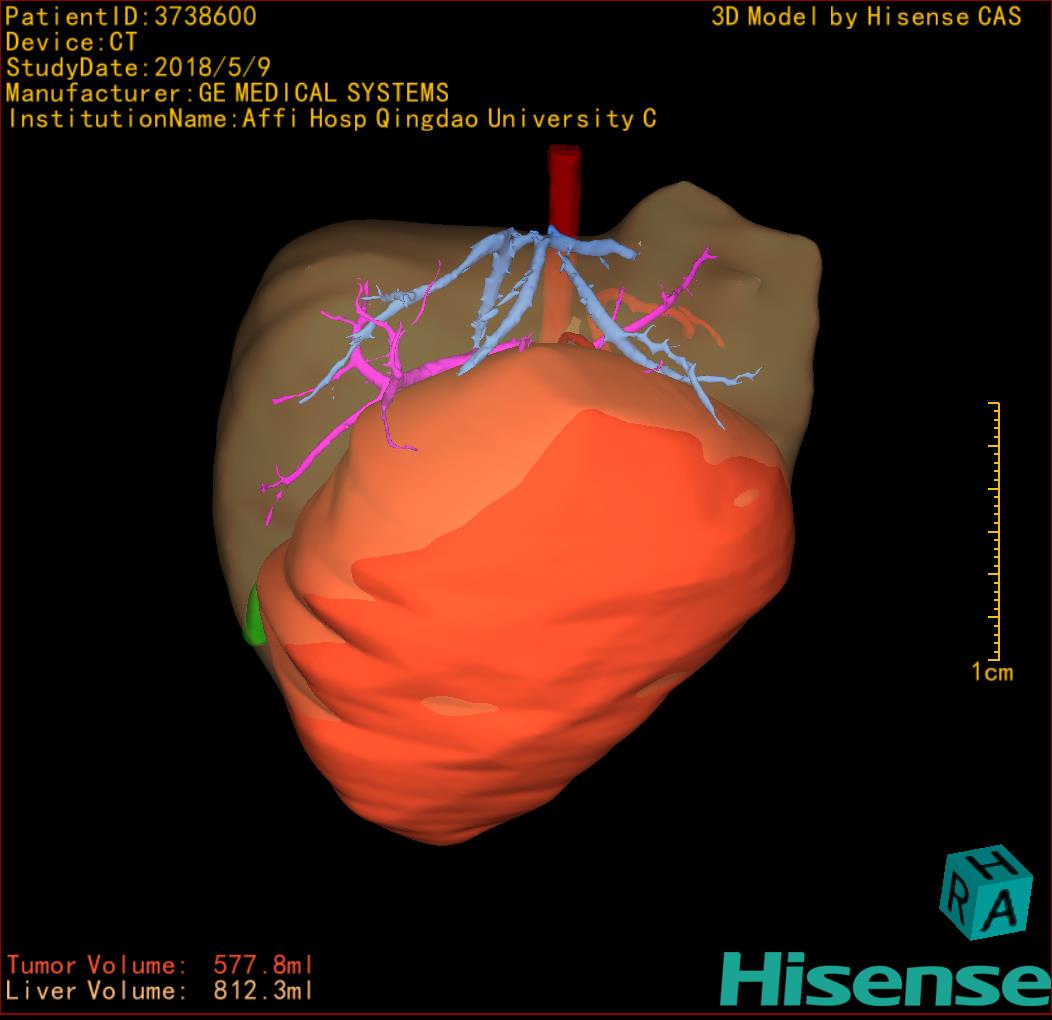The height and width of the screenshot is (1020, 1052).
Task: Click the Manufacturer:GE MEDICAL SYSTEMS text
Action: pos(227,93)
